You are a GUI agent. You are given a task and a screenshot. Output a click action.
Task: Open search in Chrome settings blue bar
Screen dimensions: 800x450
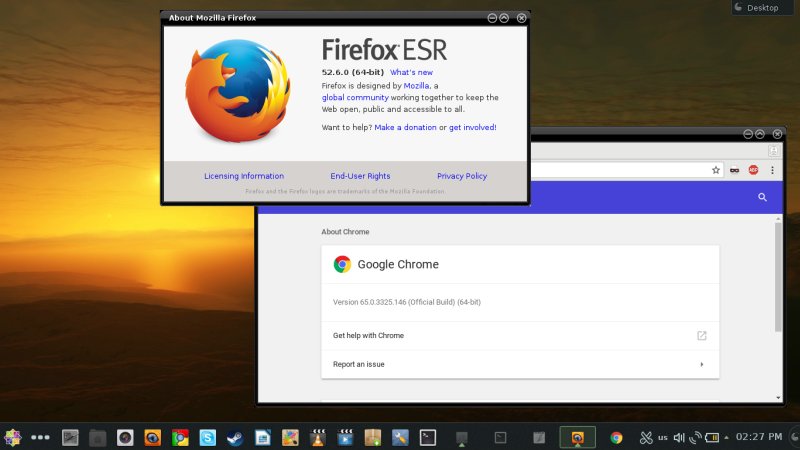pos(762,197)
